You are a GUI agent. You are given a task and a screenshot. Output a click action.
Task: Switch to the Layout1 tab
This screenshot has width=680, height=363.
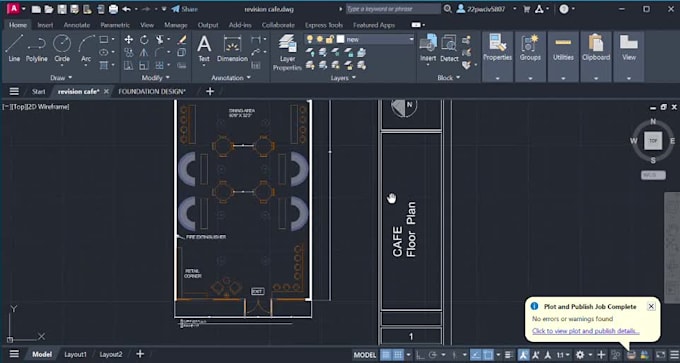pyautogui.click(x=75, y=355)
